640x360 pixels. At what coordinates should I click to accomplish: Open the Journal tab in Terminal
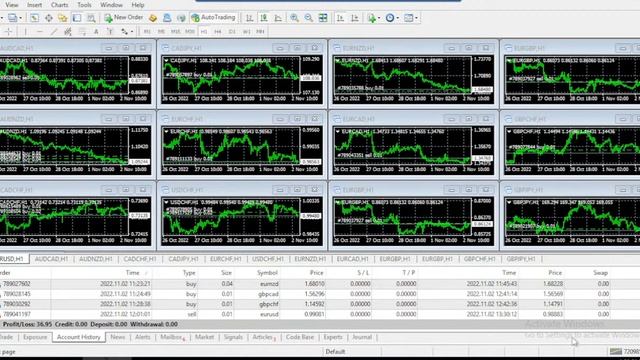pyautogui.click(x=362, y=337)
